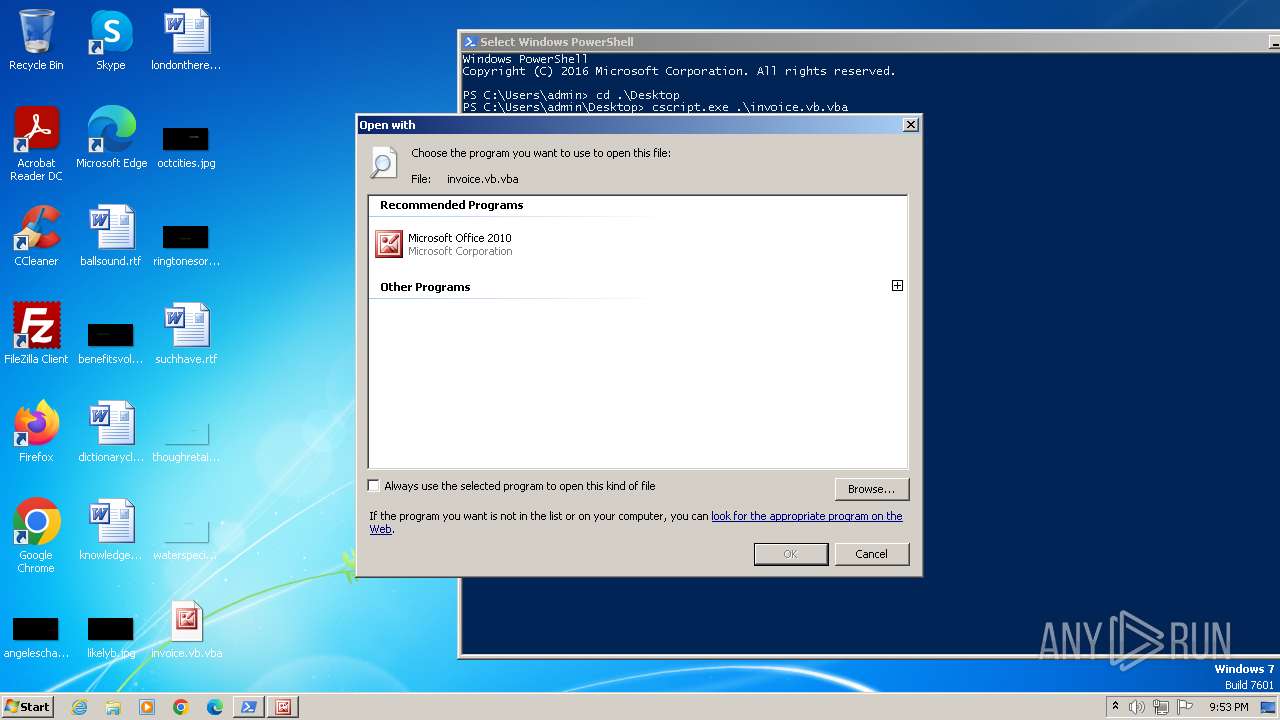1280x720 pixels.
Task: Expand the Other Programs section
Action: point(897,286)
